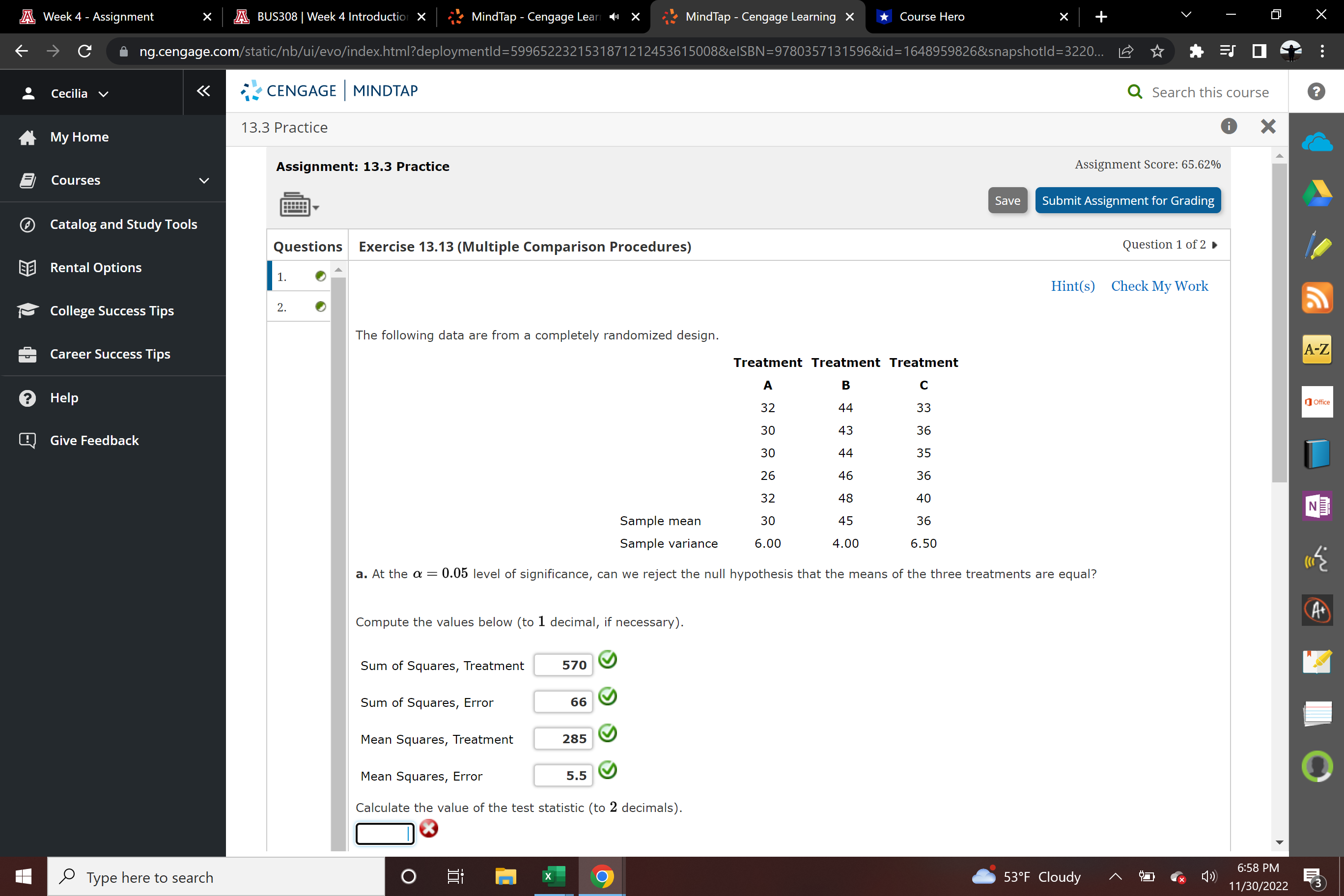Collapse the left navigation sidebar

tap(203, 91)
